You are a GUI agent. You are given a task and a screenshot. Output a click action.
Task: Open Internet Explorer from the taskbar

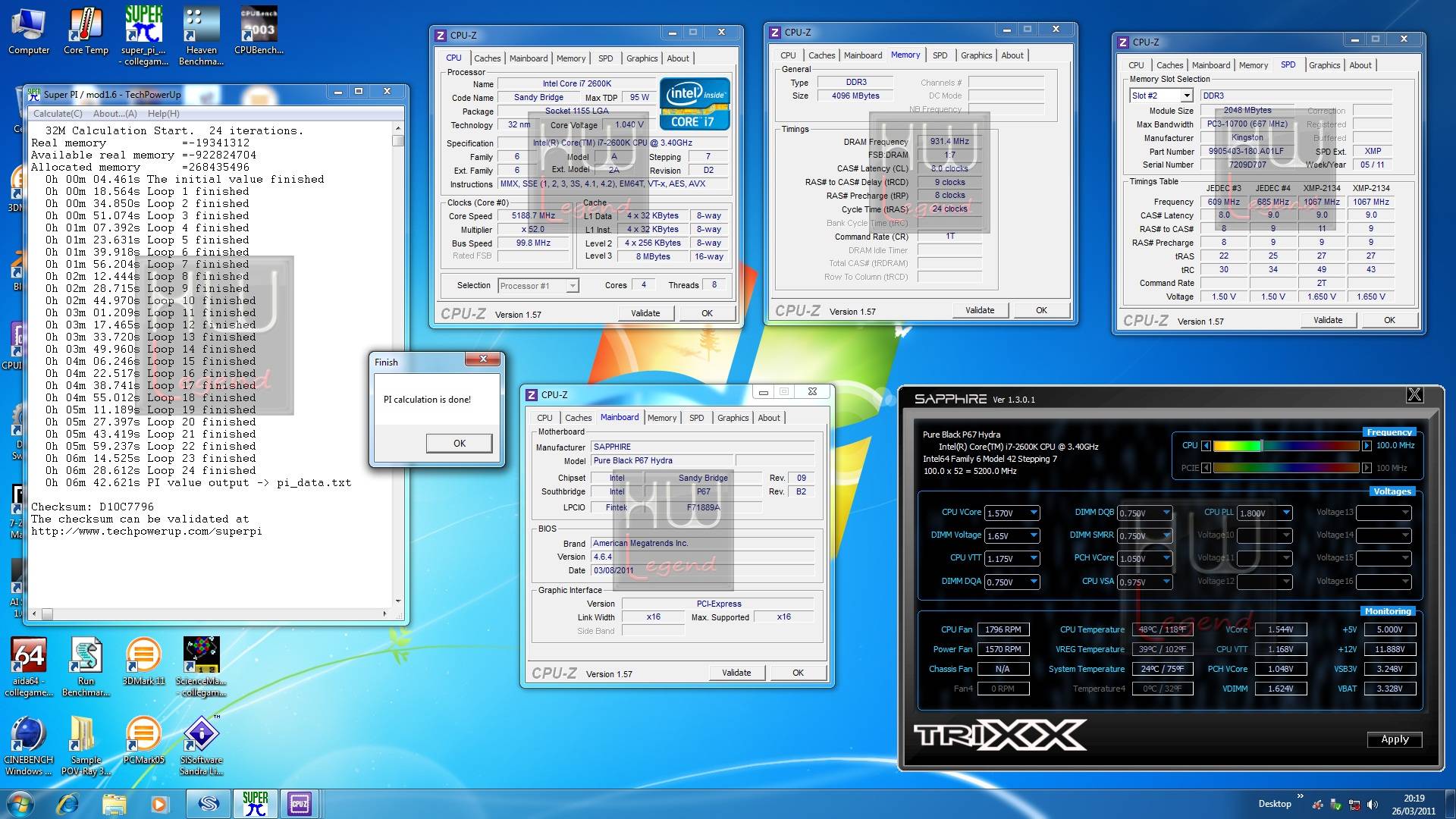(67, 803)
